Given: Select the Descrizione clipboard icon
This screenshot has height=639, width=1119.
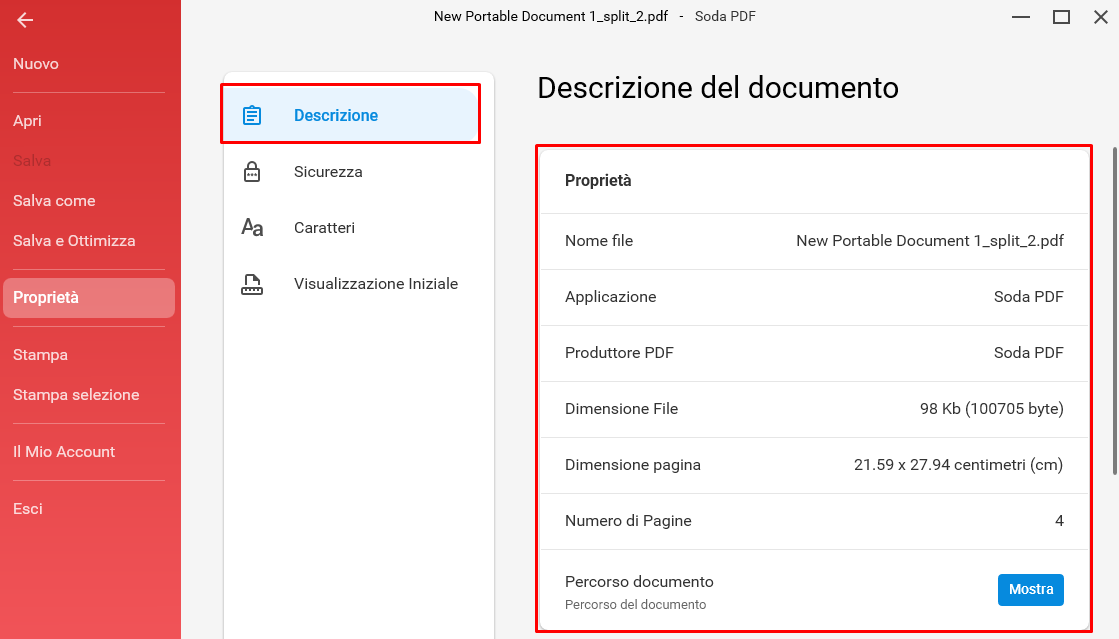Looking at the screenshot, I should [252, 115].
